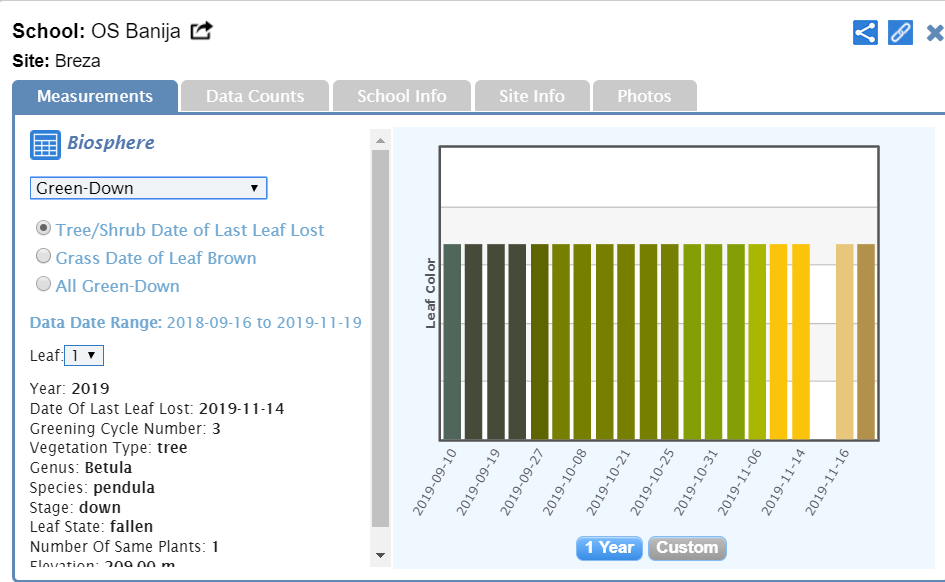945x582 pixels.
Task: Click the 1 Year range button
Action: tap(609, 548)
